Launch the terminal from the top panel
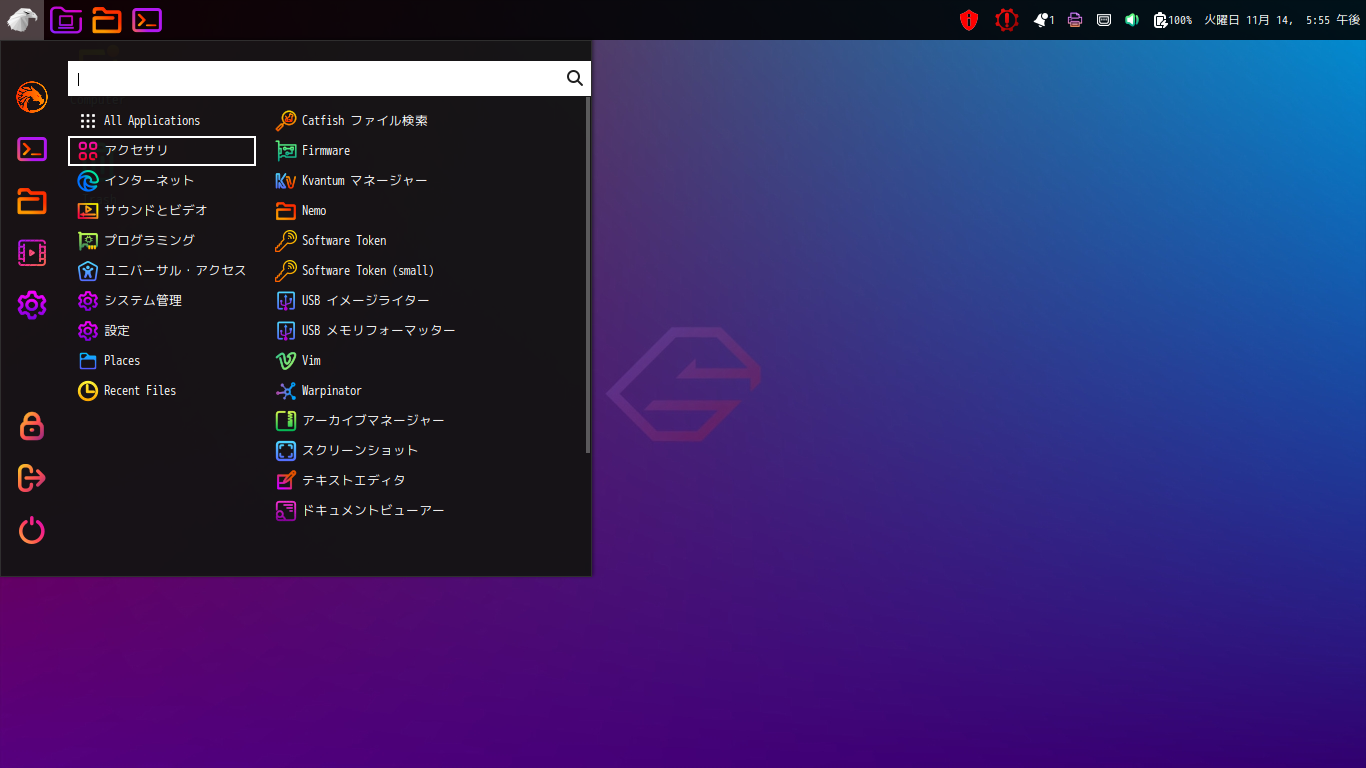Viewport: 1366px width, 768px height. (147, 20)
